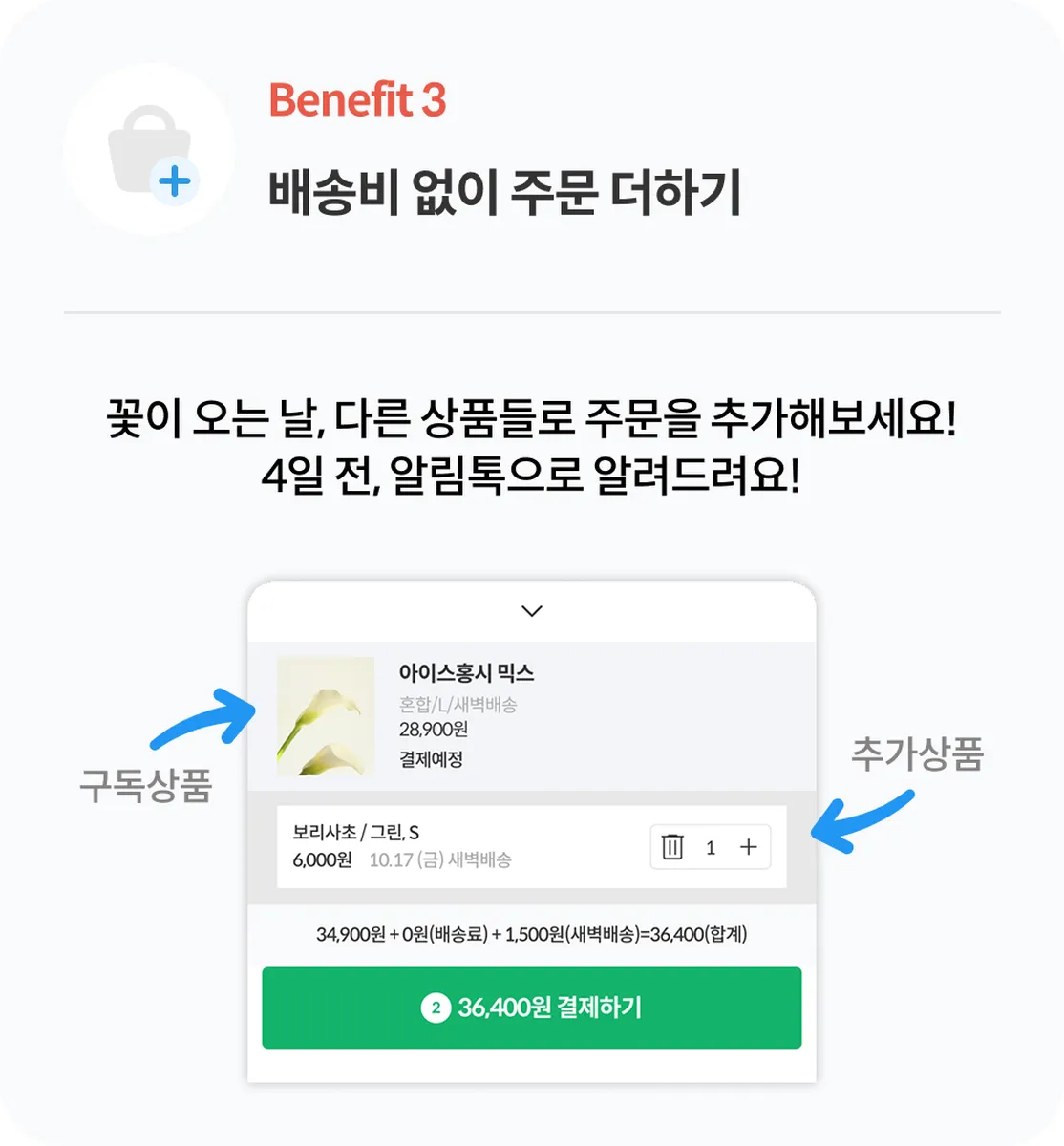Screen dimensions: 1064x1146
Task: Click the 36,400원 결제하기 button
Action: click(532, 1008)
